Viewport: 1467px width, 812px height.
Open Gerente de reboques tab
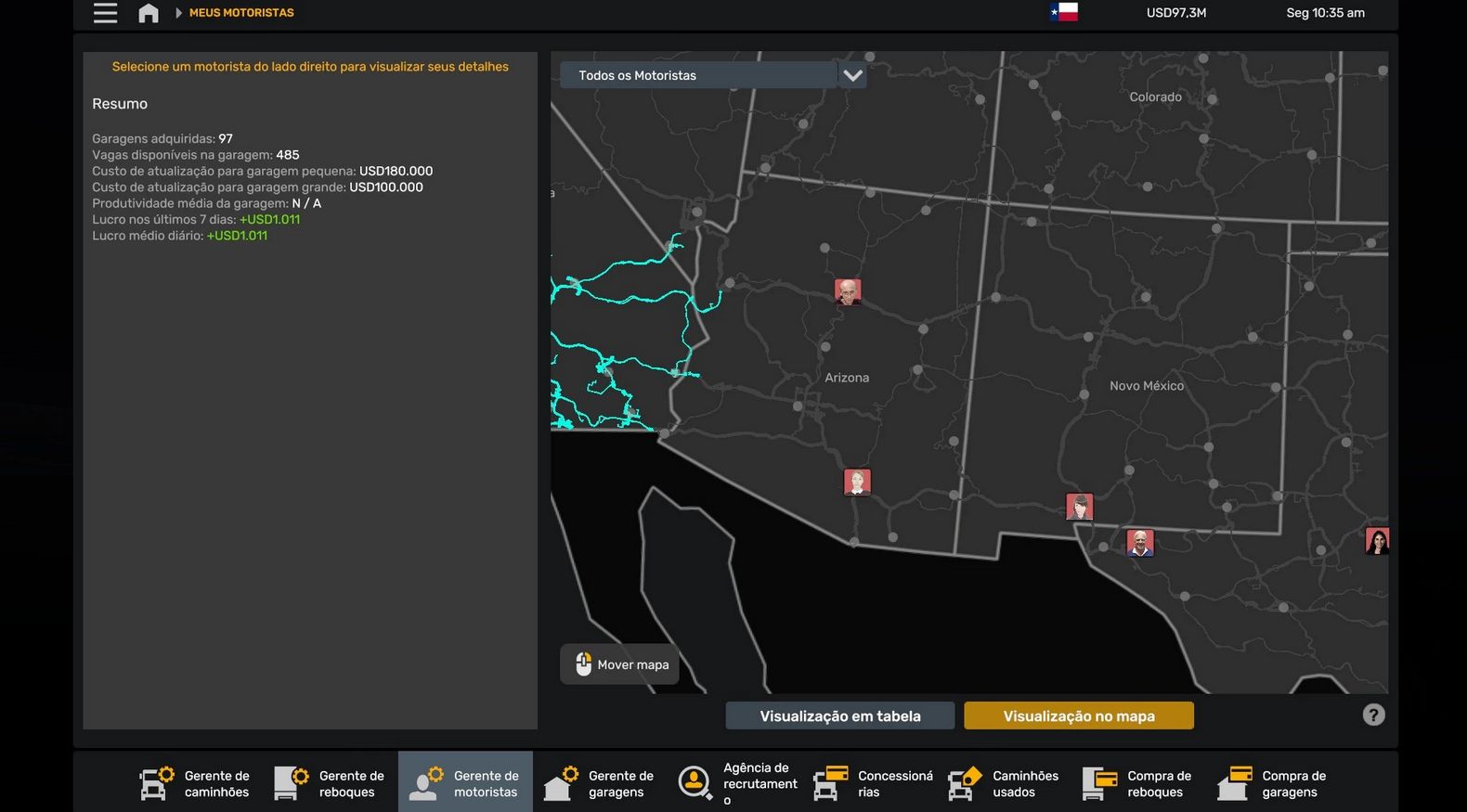click(x=331, y=783)
